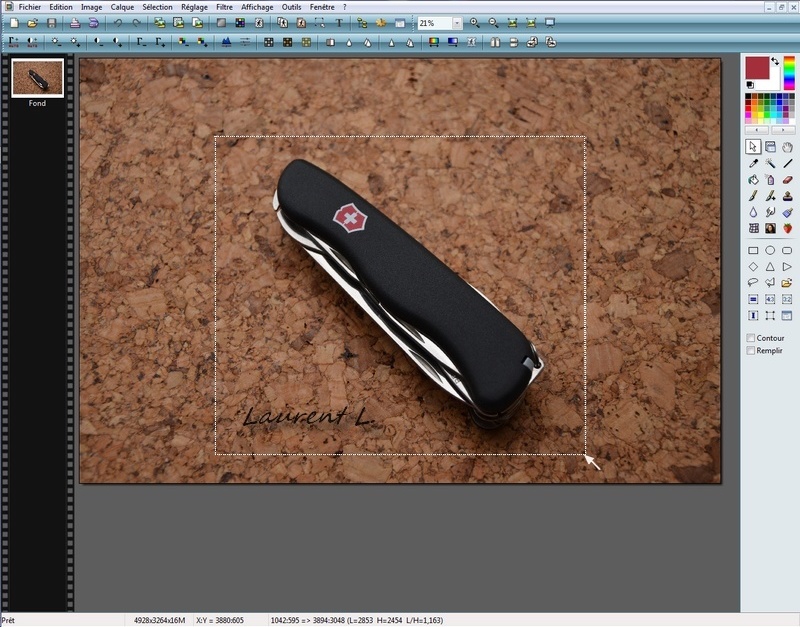Choose the rectangle selection shape
The height and width of the screenshot is (627, 800).
[x=753, y=250]
